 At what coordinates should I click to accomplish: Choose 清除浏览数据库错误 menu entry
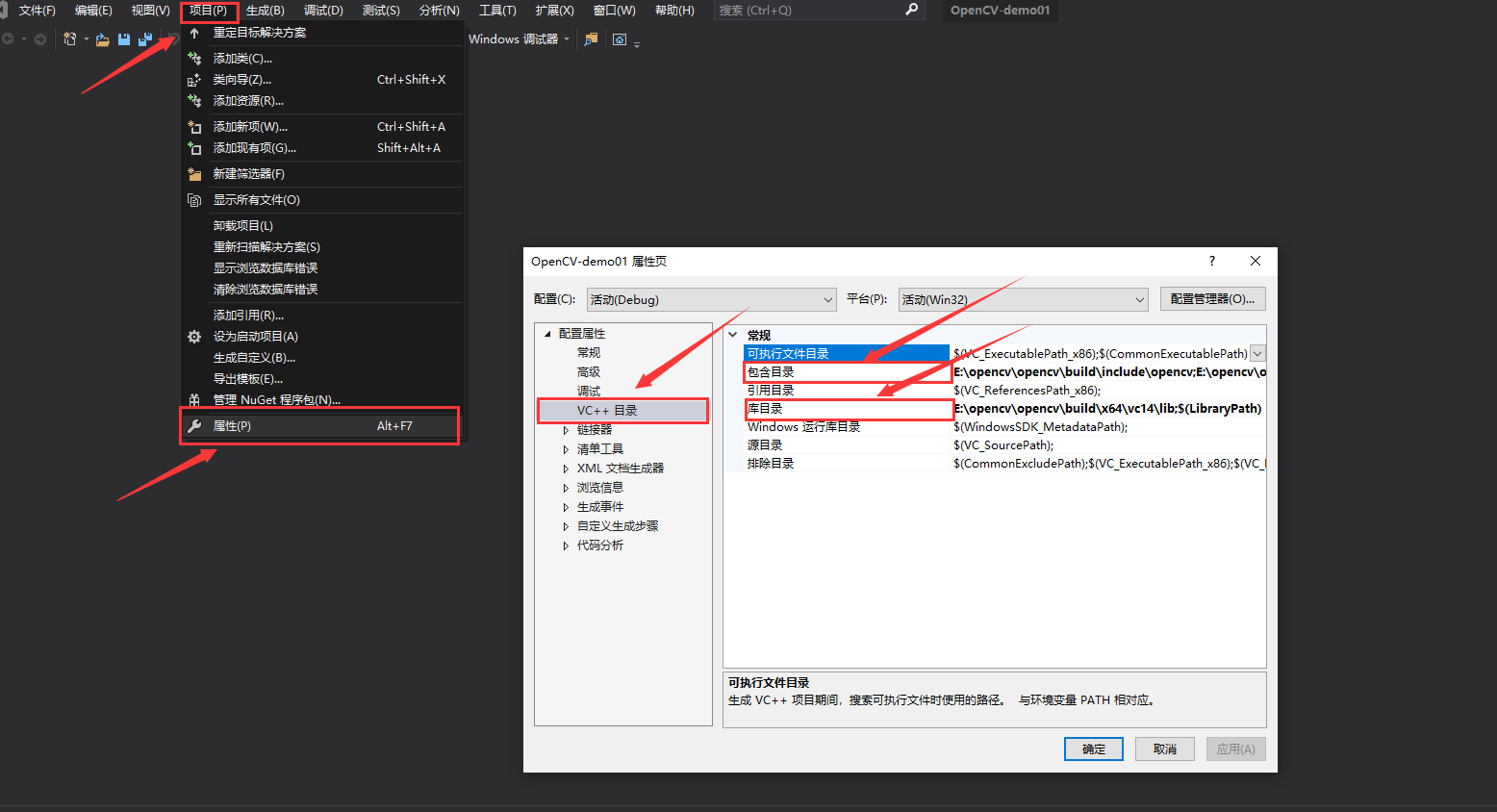[x=322, y=290]
